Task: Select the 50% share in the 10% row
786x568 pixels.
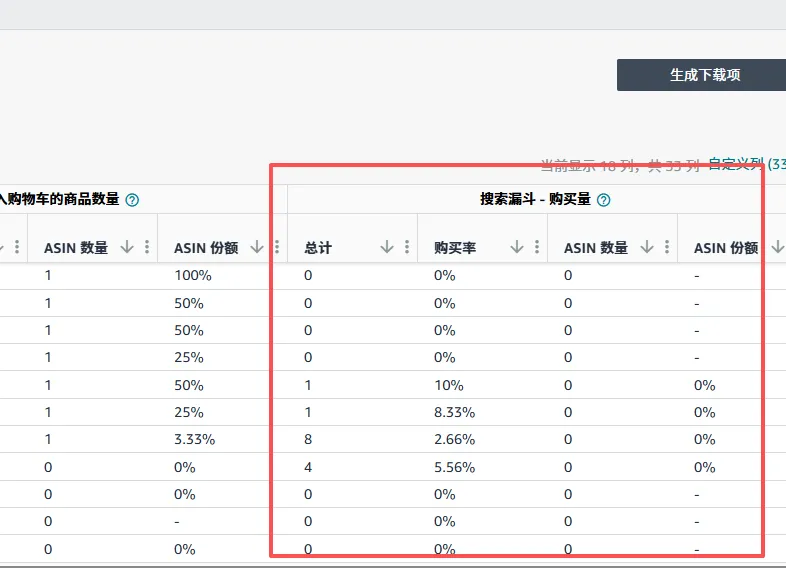Action: (189, 385)
